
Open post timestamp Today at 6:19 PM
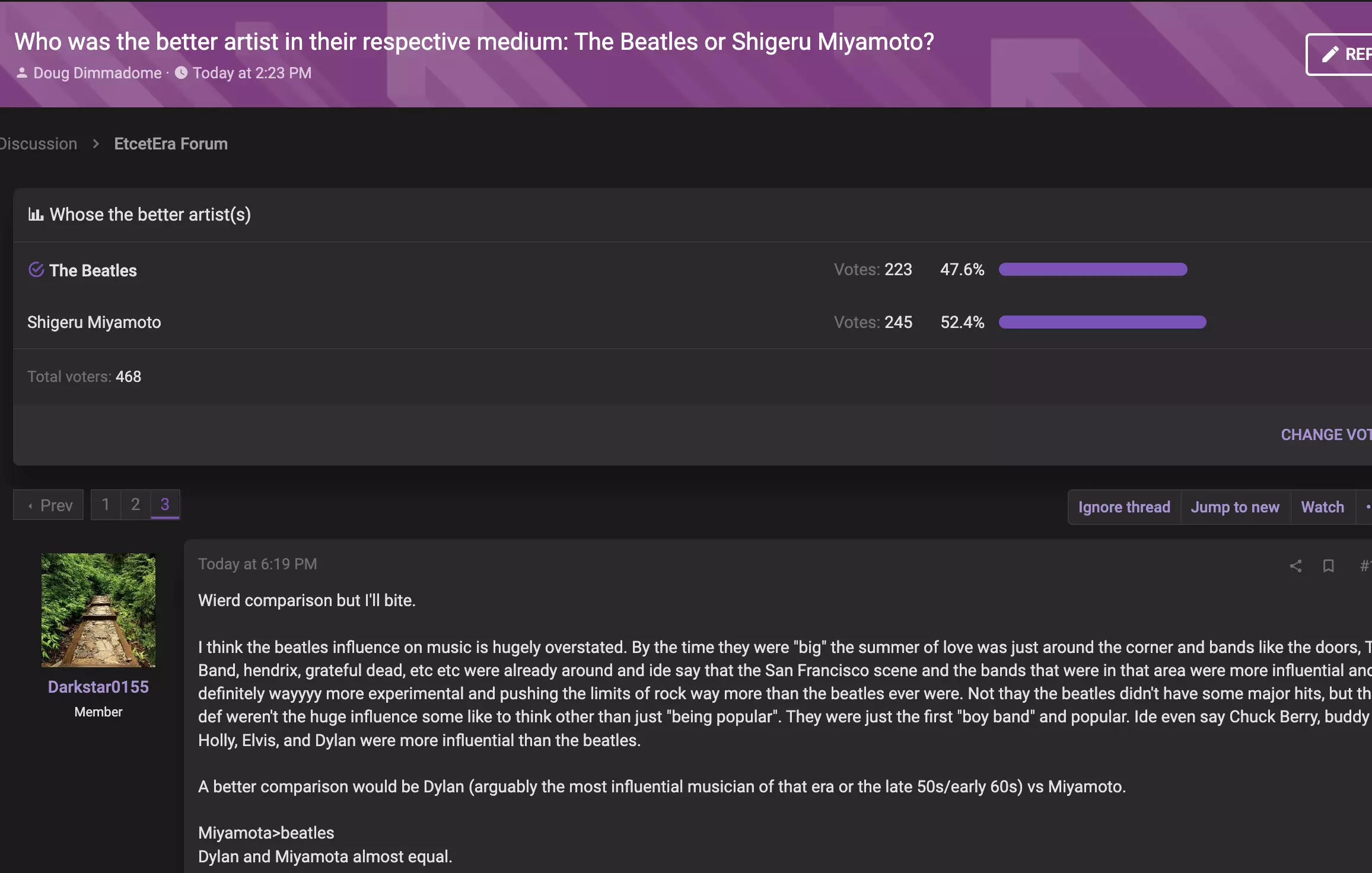(x=257, y=564)
